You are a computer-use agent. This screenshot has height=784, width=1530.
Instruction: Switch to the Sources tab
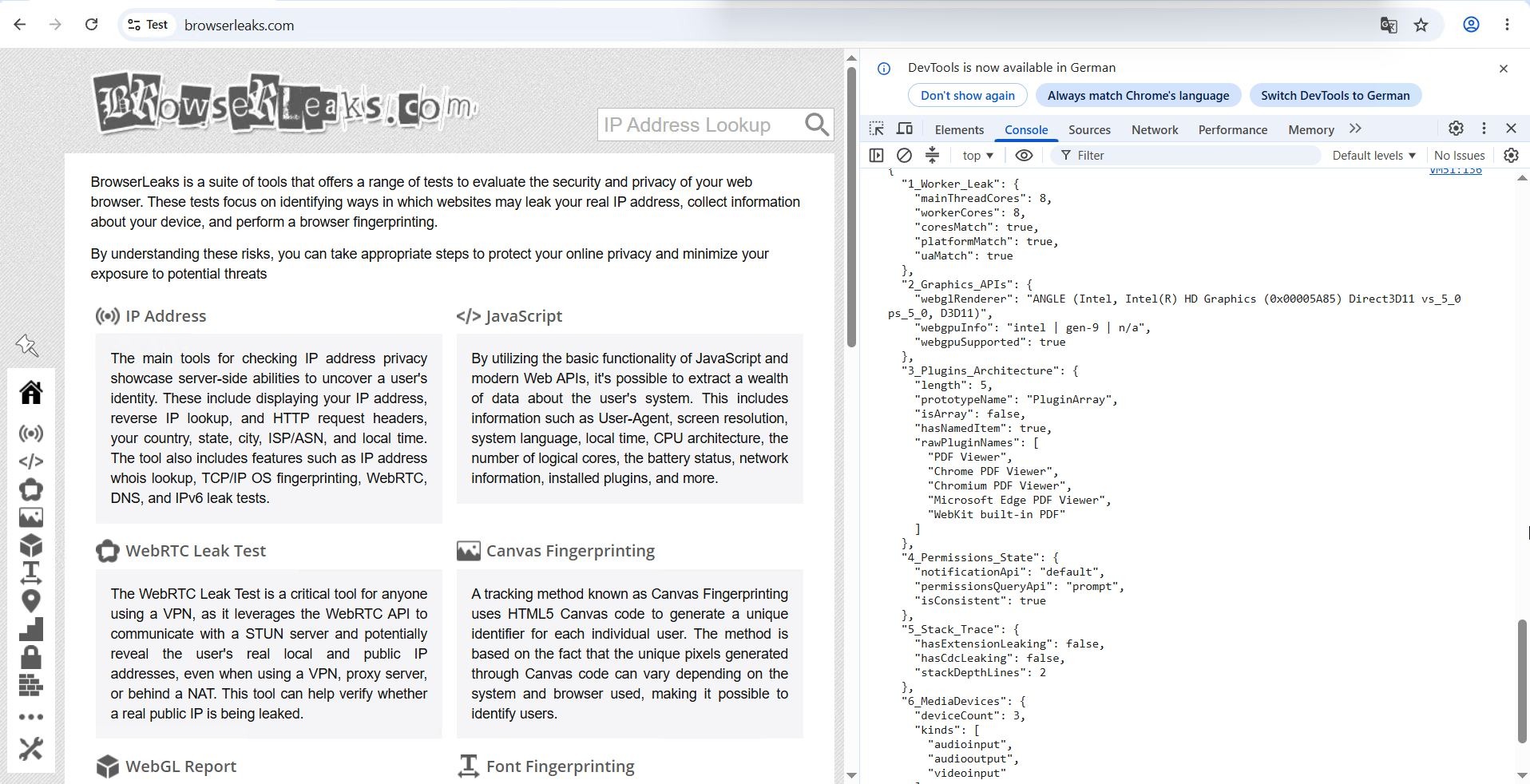1089,130
